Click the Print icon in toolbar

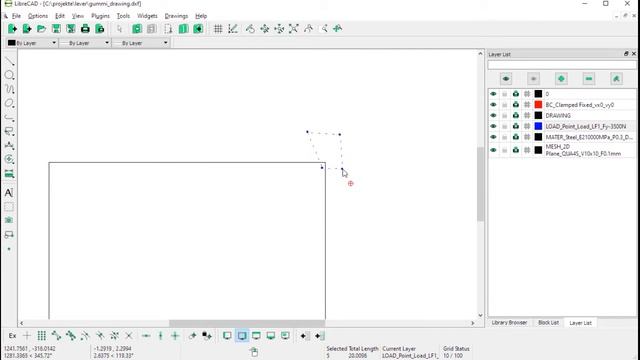click(85, 29)
